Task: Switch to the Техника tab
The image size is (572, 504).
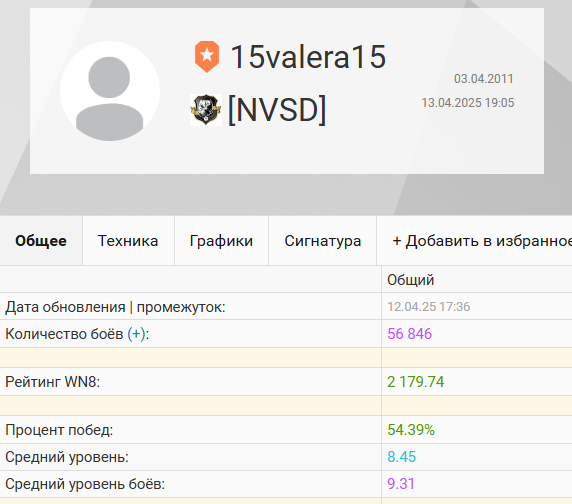Action: [128, 241]
